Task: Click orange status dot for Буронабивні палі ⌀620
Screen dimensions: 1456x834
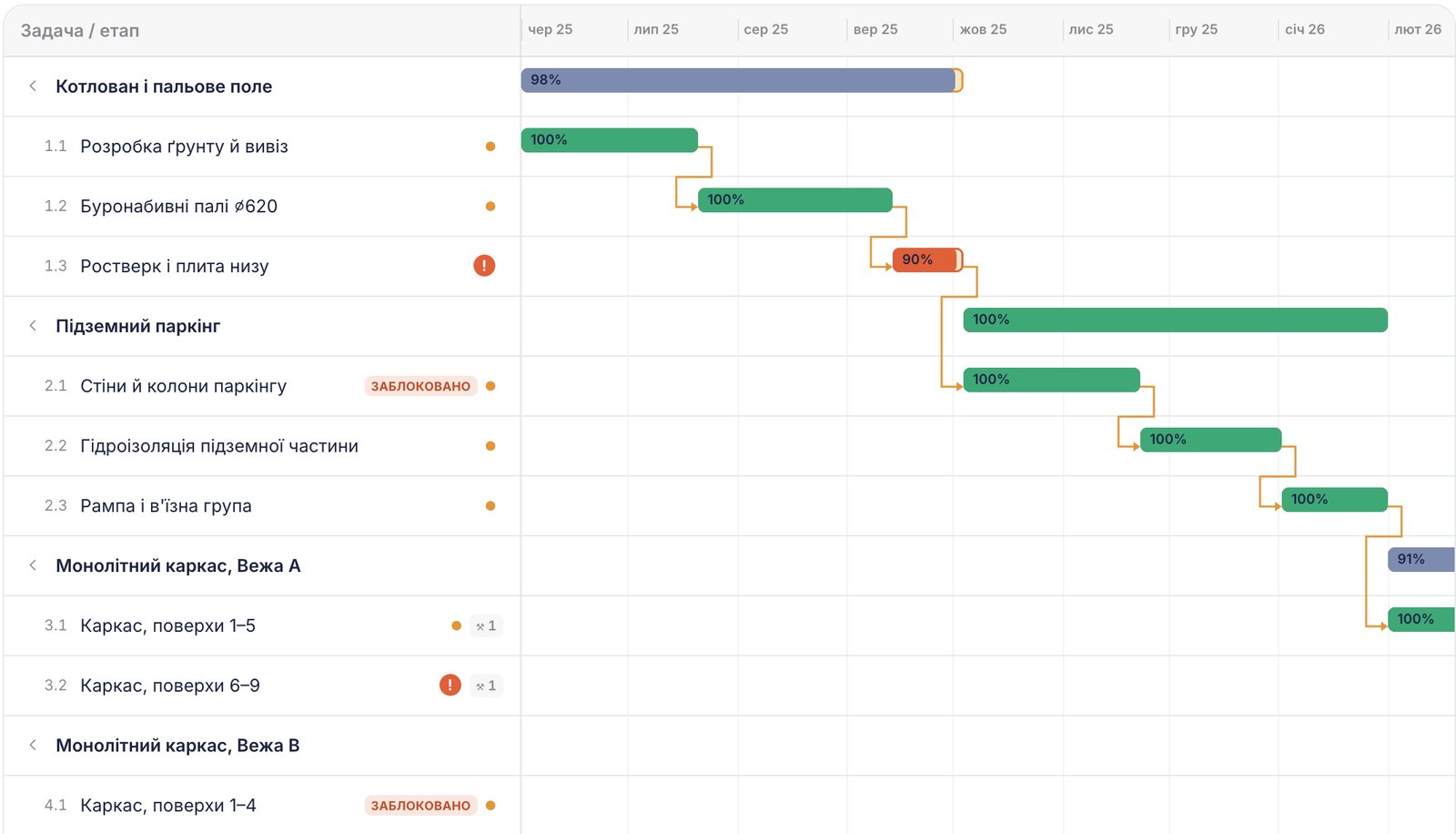Action: tap(490, 207)
